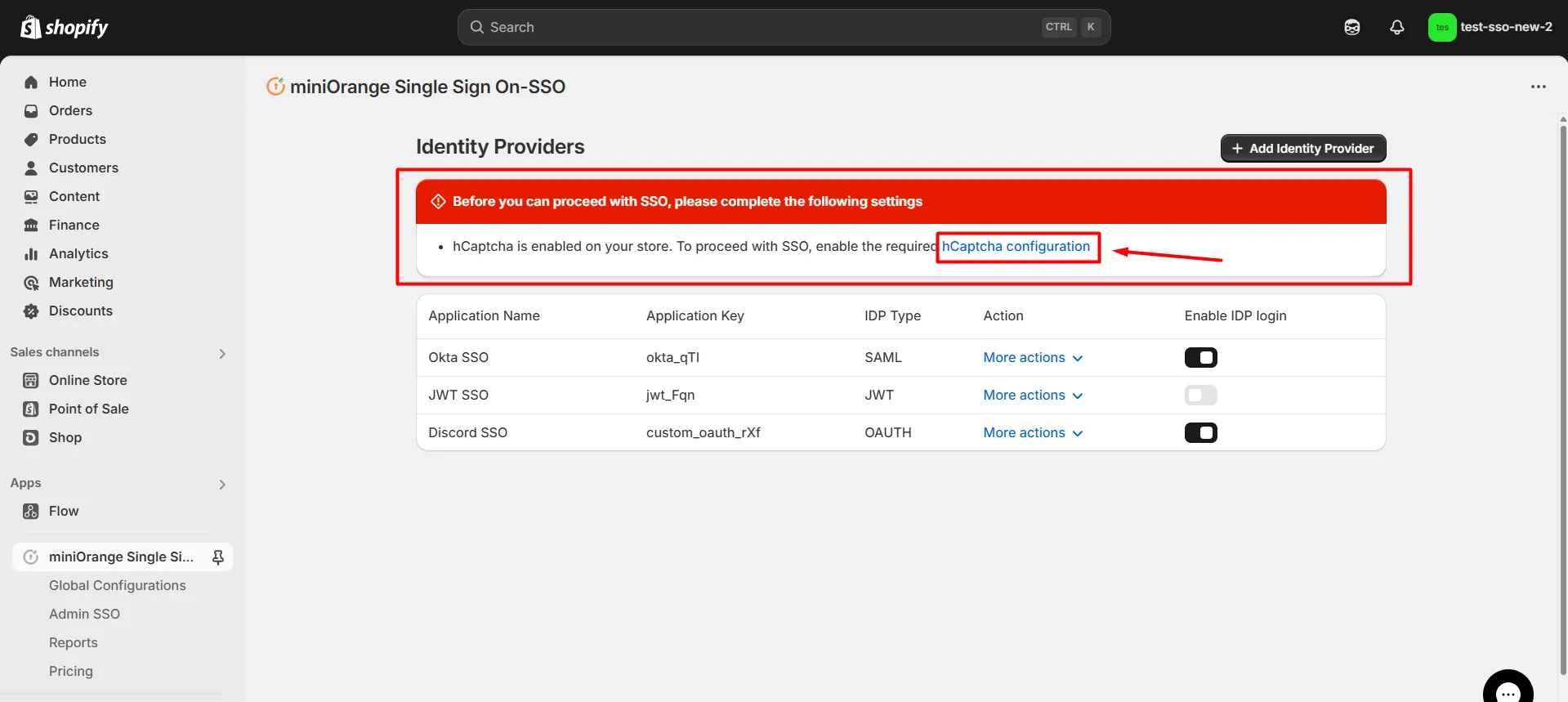
Task: Click the Discounts badge icon
Action: tap(31, 311)
